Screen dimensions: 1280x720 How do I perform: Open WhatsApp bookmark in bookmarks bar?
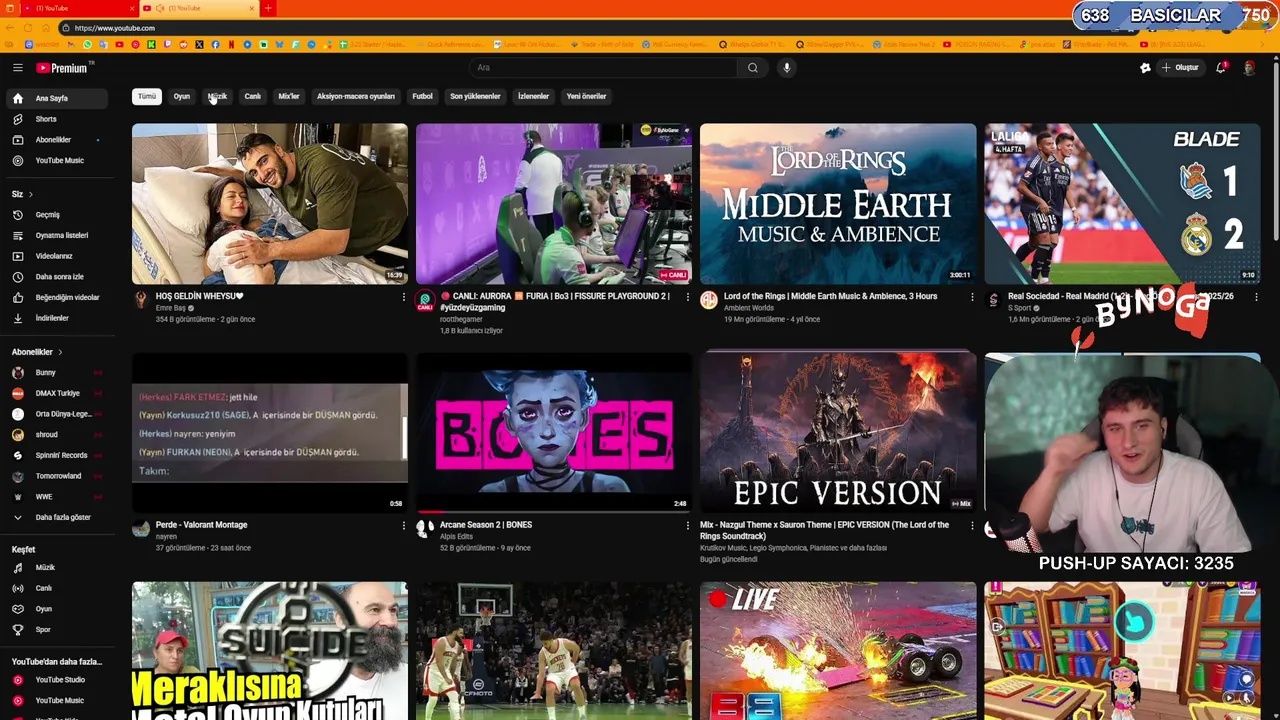click(x=87, y=45)
